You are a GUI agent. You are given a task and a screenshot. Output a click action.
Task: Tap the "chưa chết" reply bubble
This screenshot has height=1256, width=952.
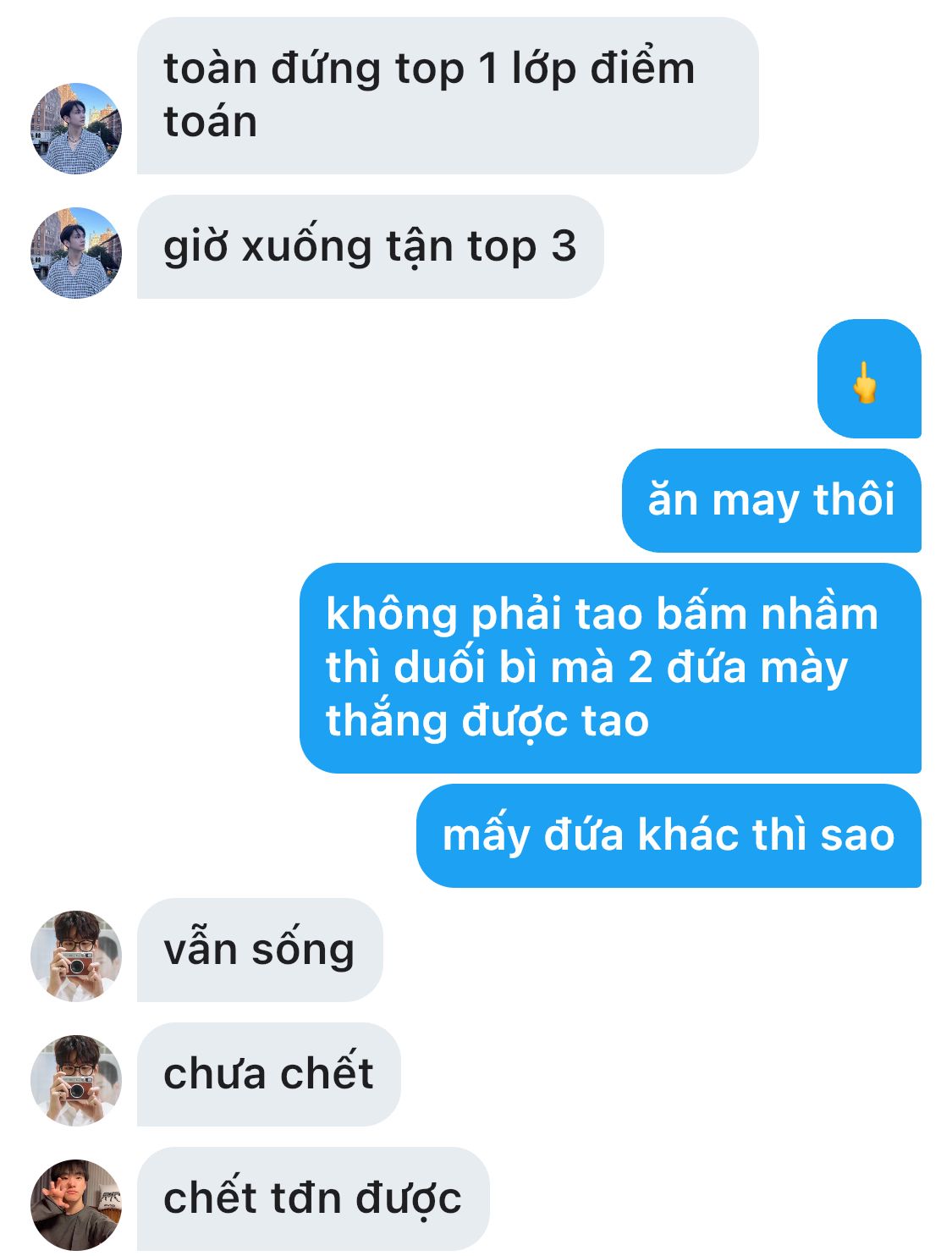[x=269, y=1074]
